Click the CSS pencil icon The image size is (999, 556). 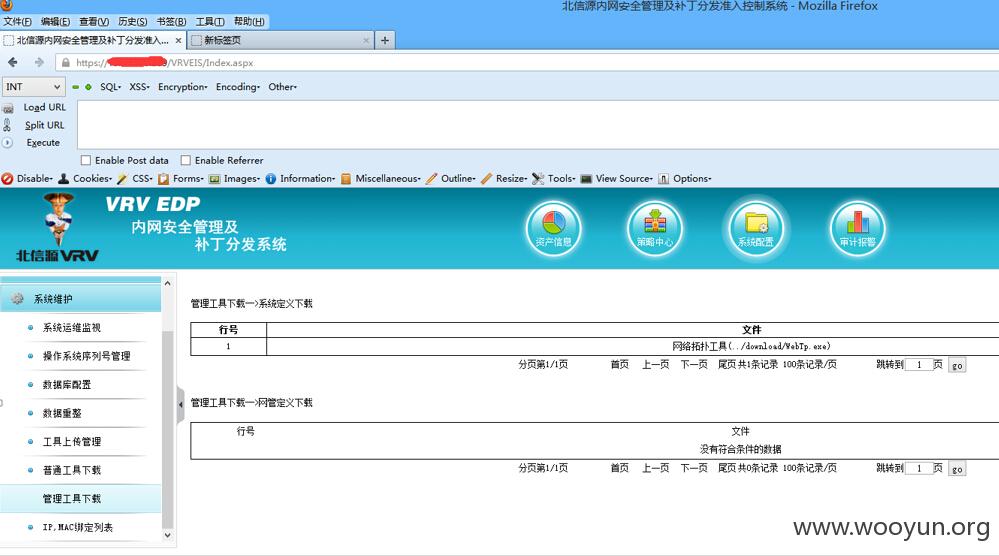(122, 179)
